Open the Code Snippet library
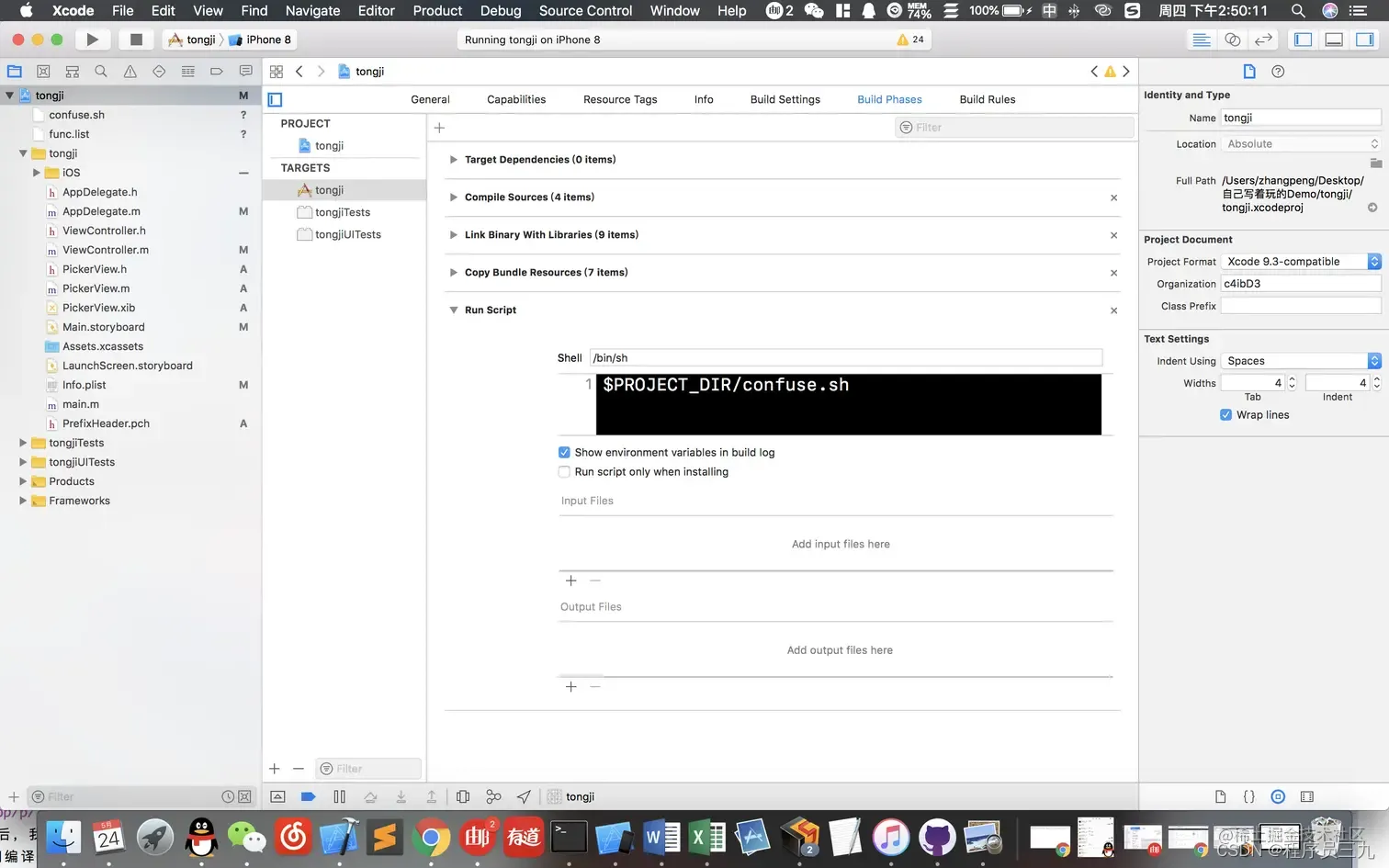This screenshot has width=1389, height=868. pyautogui.click(x=1249, y=797)
